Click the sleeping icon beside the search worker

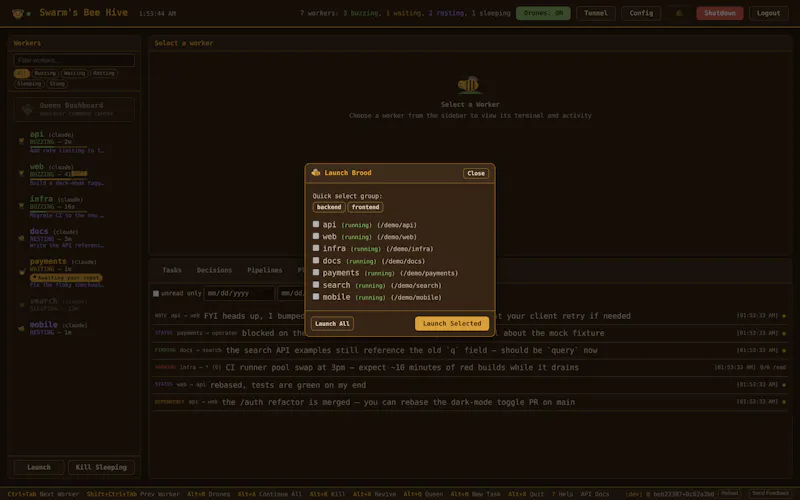pyautogui.click(x=21, y=305)
